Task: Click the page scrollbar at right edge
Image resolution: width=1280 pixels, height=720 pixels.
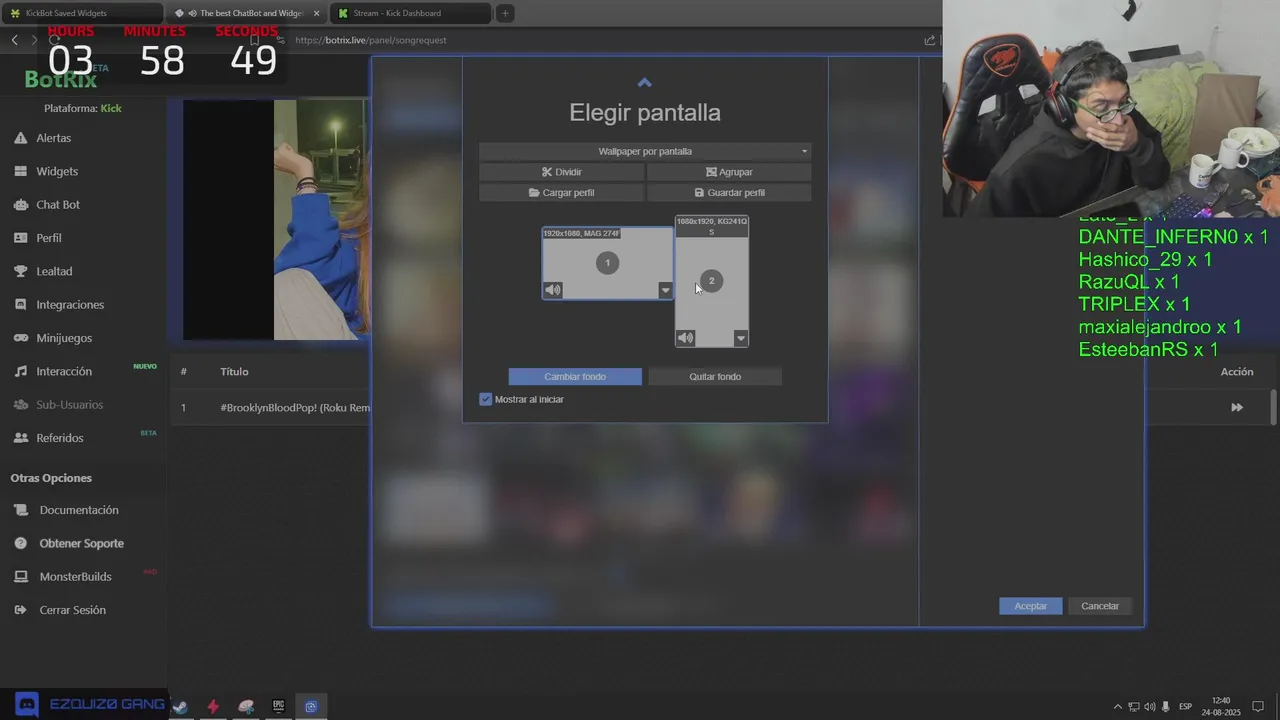Action: (1273, 407)
